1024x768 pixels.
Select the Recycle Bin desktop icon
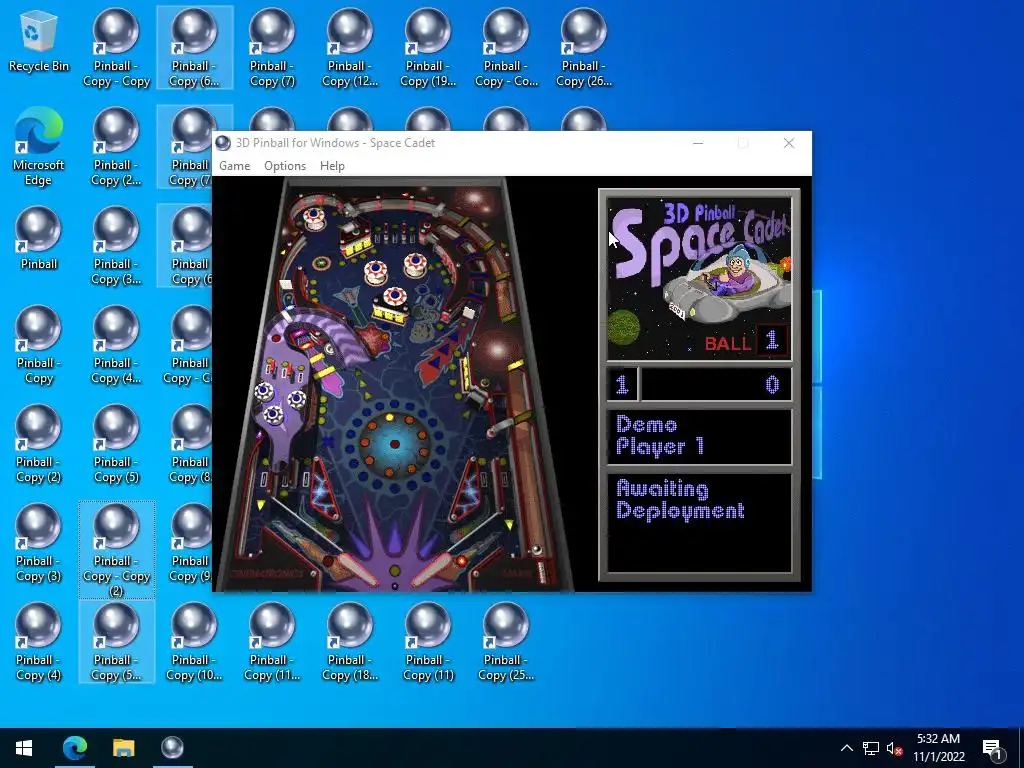coord(39,41)
